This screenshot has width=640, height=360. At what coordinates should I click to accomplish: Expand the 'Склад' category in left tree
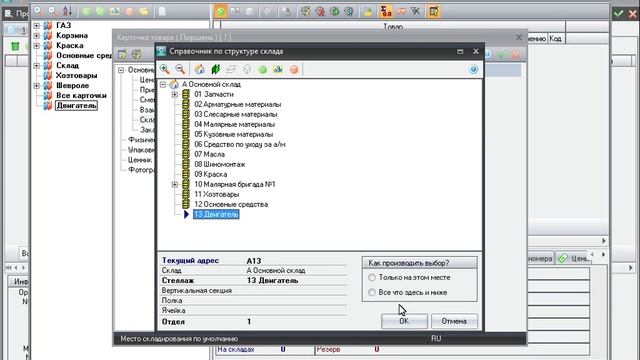tap(36, 66)
